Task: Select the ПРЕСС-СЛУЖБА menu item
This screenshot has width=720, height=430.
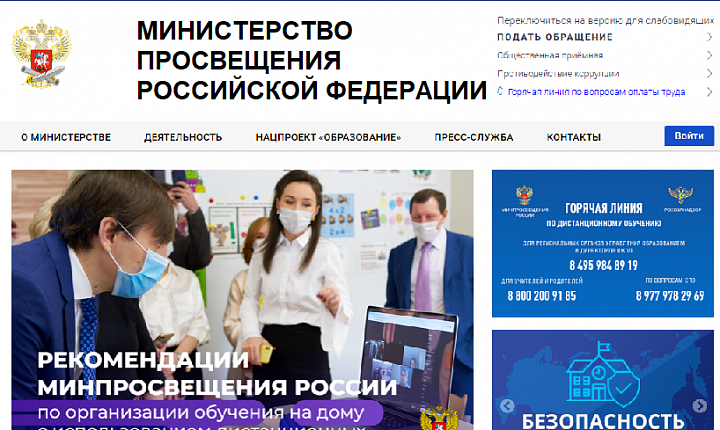Action: (x=474, y=137)
